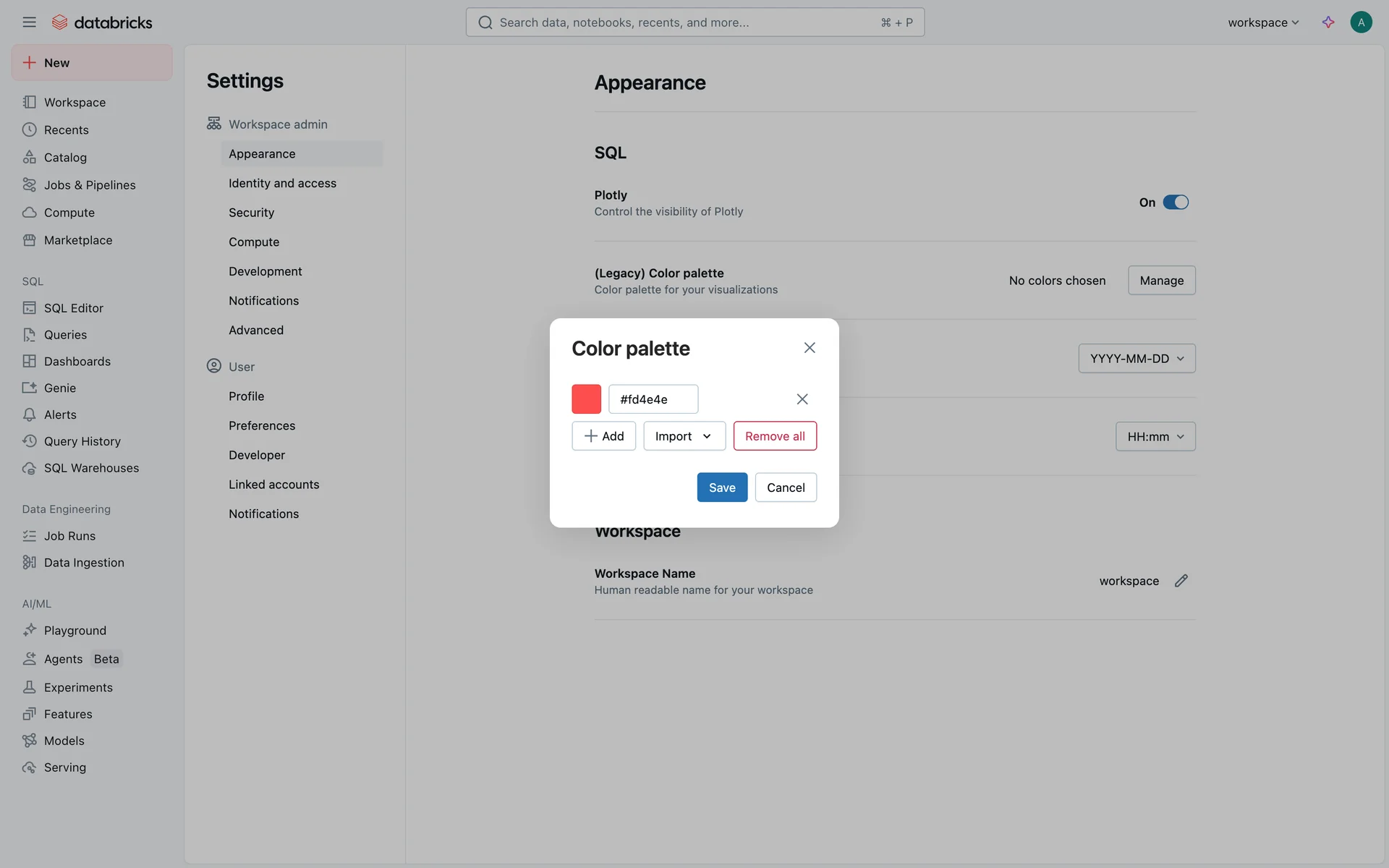Open the HH:mm time format dropdown
Viewport: 1389px width, 868px height.
coord(1155,437)
